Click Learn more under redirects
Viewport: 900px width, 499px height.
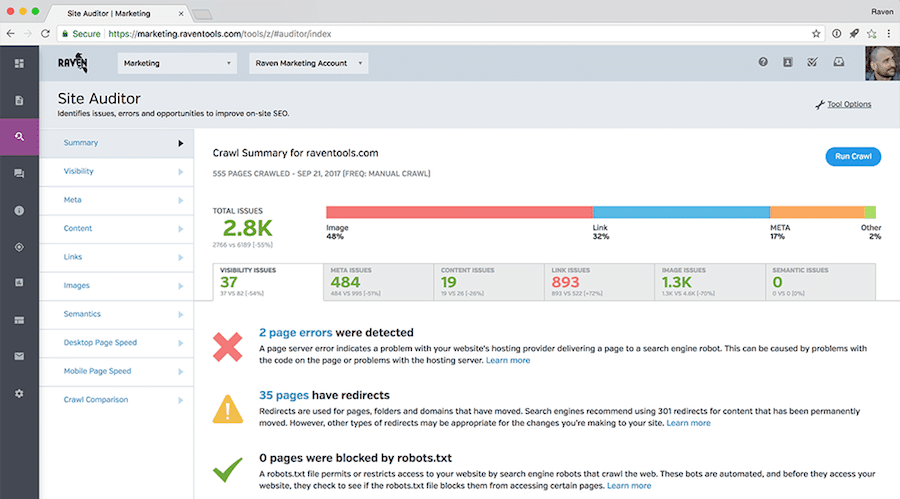pos(688,423)
